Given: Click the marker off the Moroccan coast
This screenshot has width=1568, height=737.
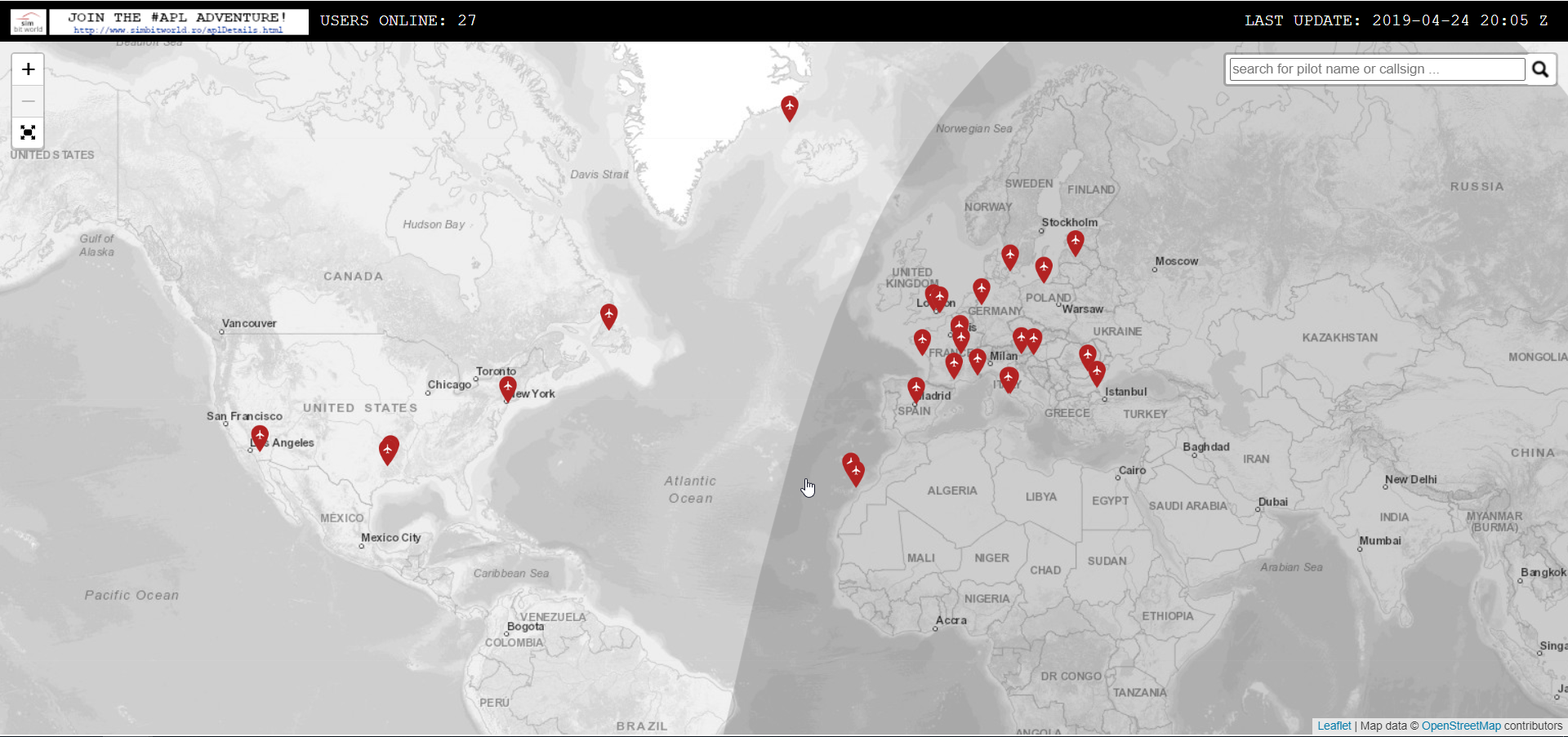Looking at the screenshot, I should [853, 469].
